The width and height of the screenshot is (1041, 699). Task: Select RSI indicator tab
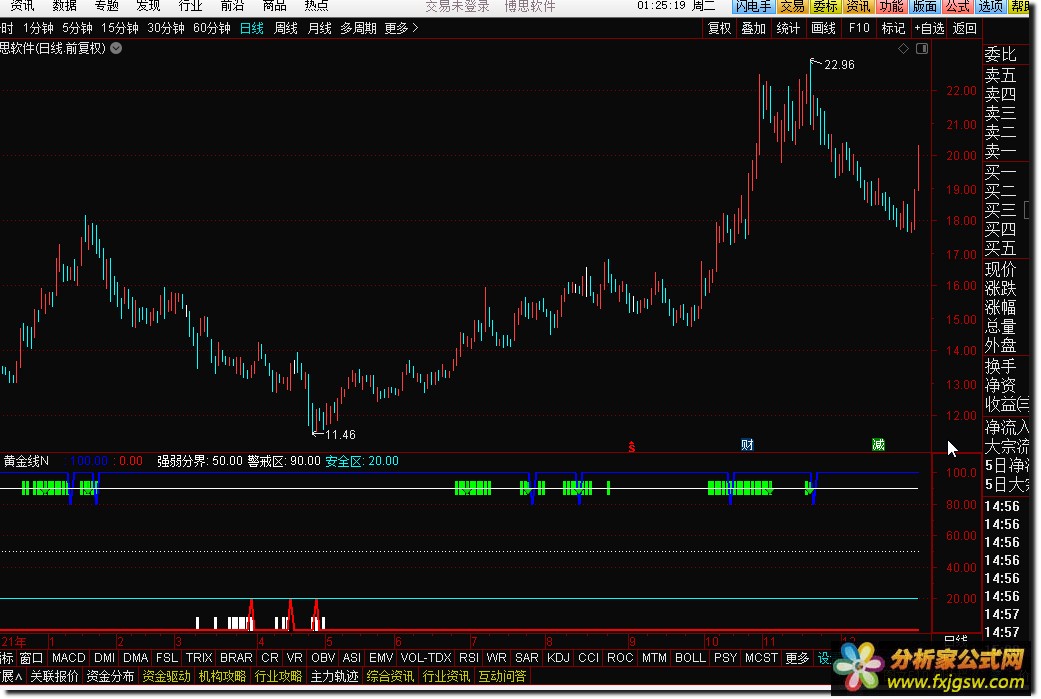469,658
